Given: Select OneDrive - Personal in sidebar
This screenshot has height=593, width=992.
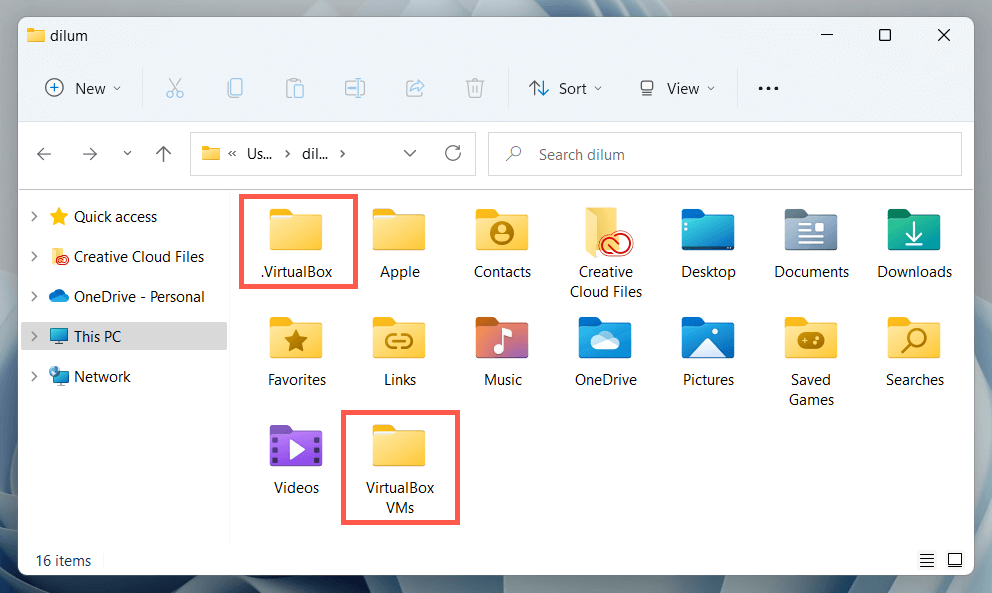Looking at the screenshot, I should pos(138,297).
